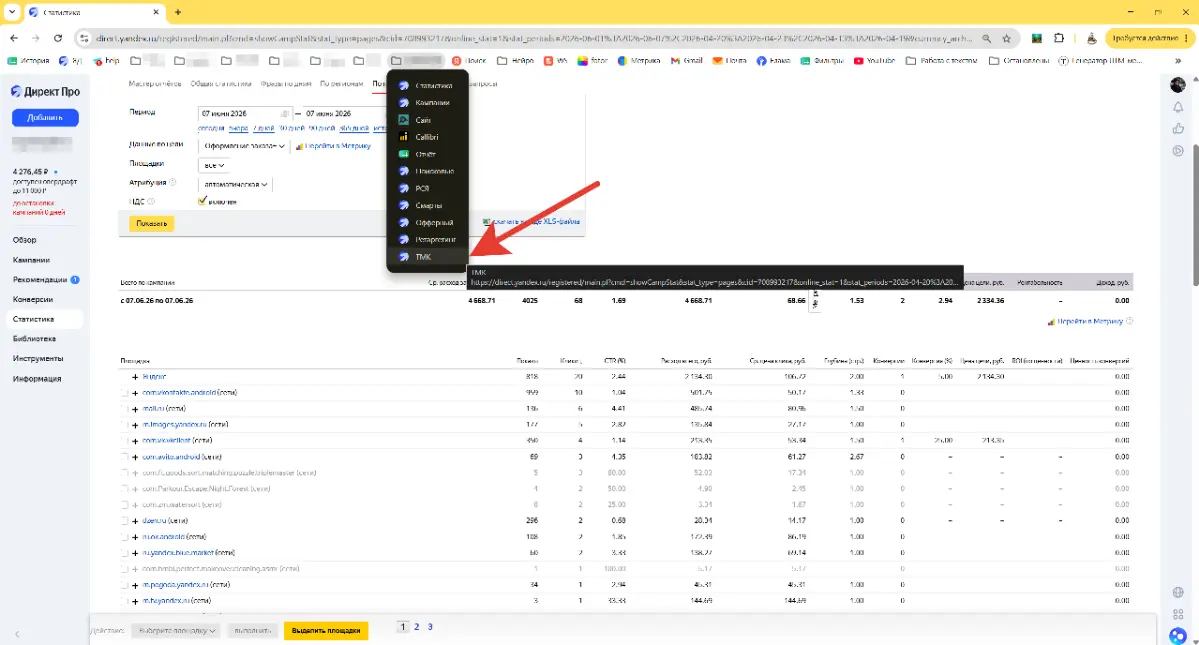This screenshot has width=1199, height=645.
Task: Go to results page 2
Action: pos(417,627)
